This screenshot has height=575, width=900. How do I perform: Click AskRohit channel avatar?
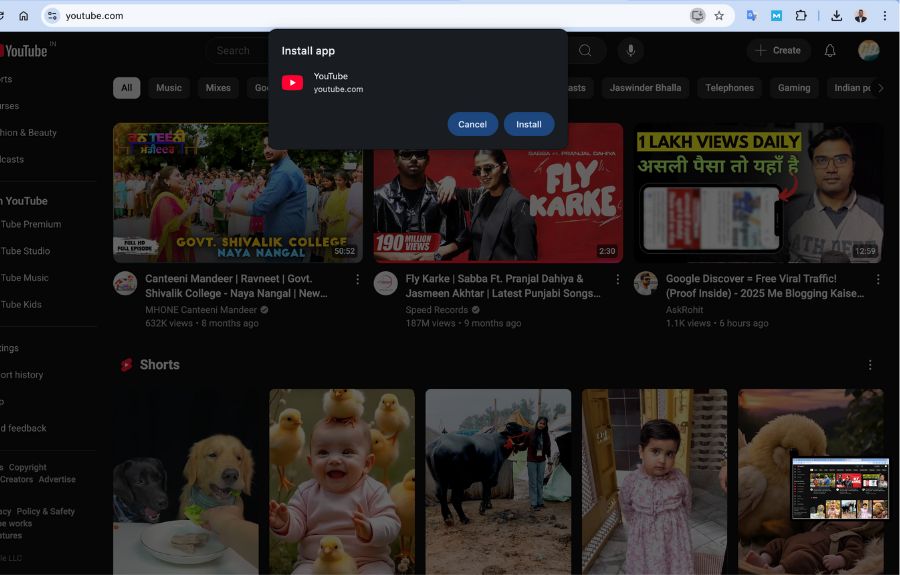point(646,283)
